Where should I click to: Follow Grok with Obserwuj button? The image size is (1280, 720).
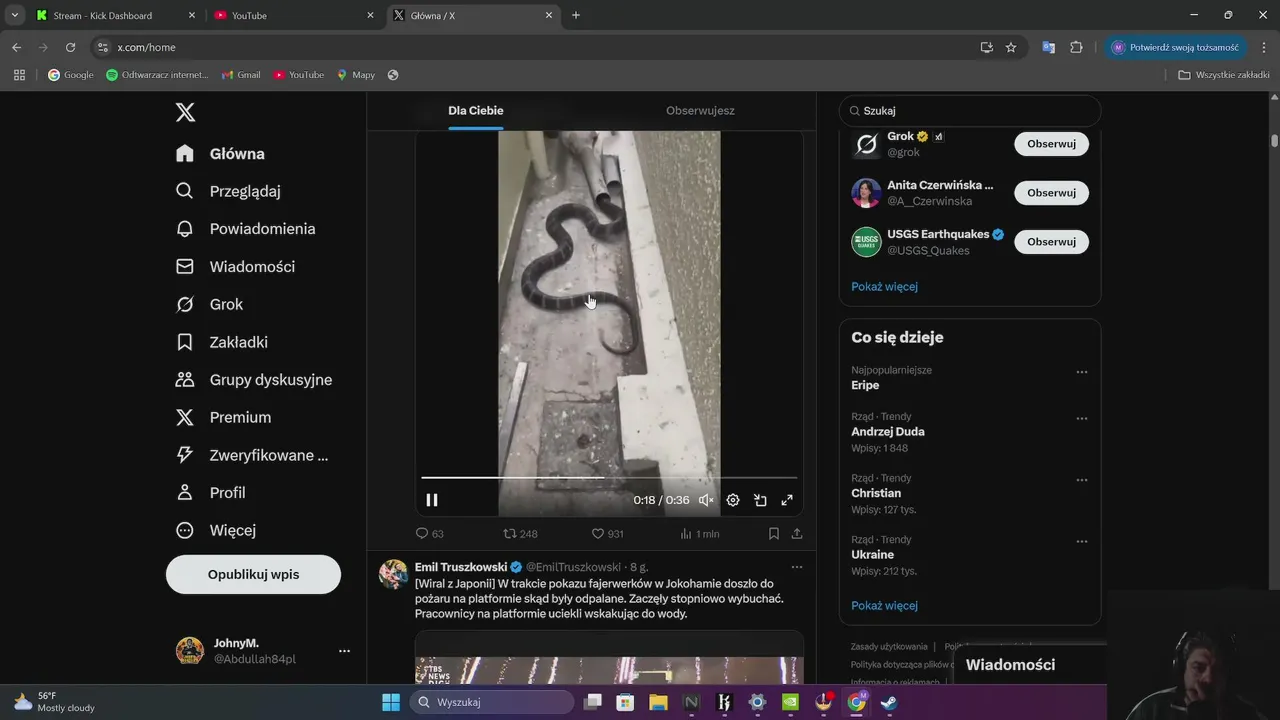[x=1051, y=144]
